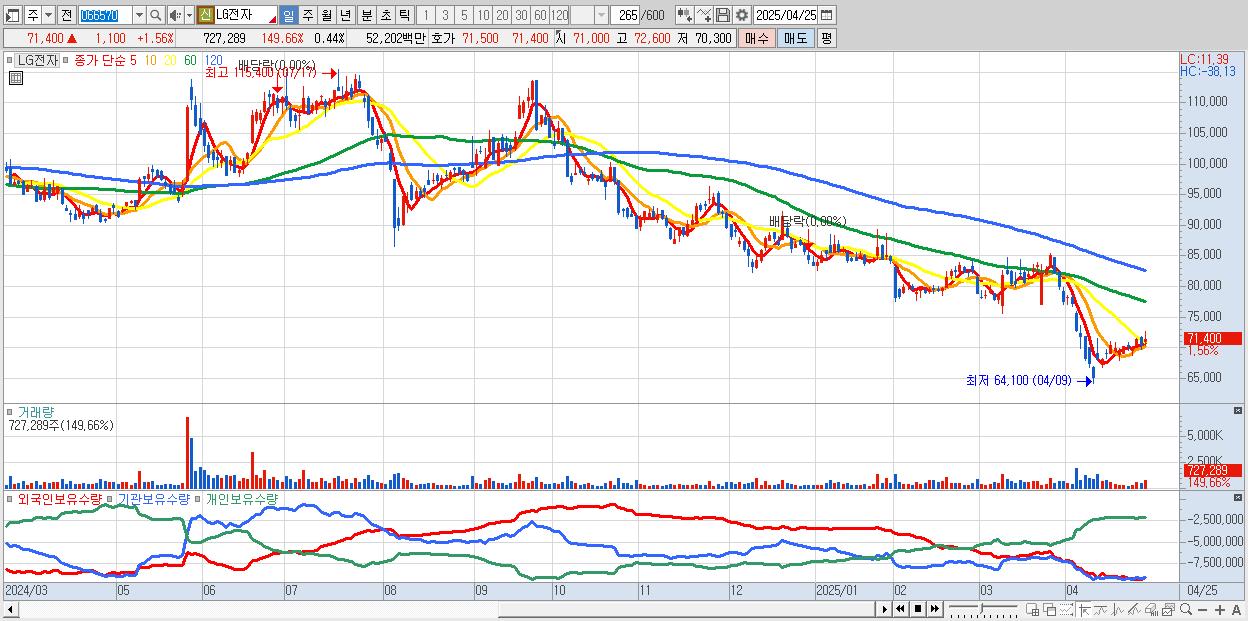Select interval 3 button
The image size is (1248, 621).
445,15
